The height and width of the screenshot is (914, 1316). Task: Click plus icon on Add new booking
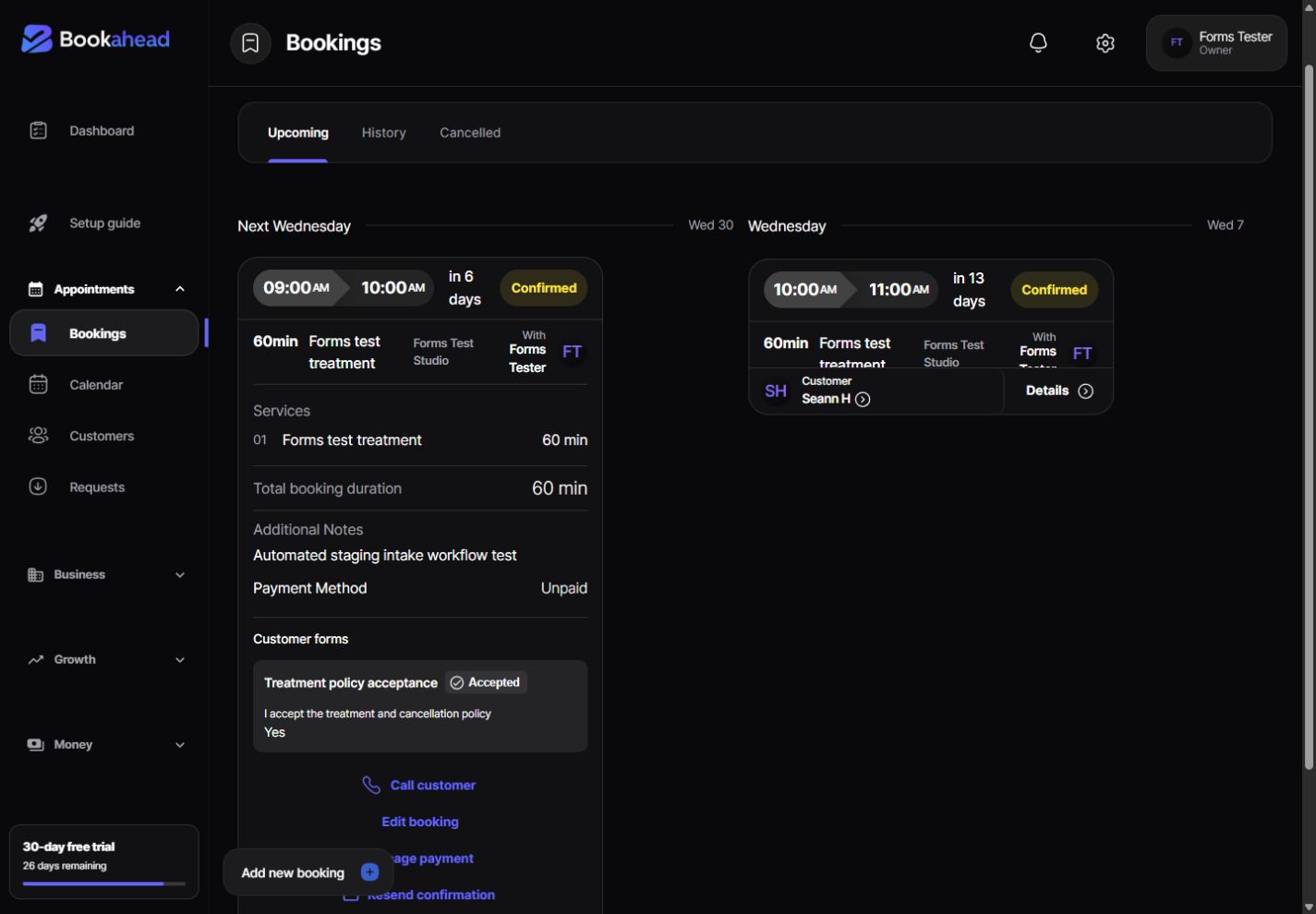click(369, 872)
